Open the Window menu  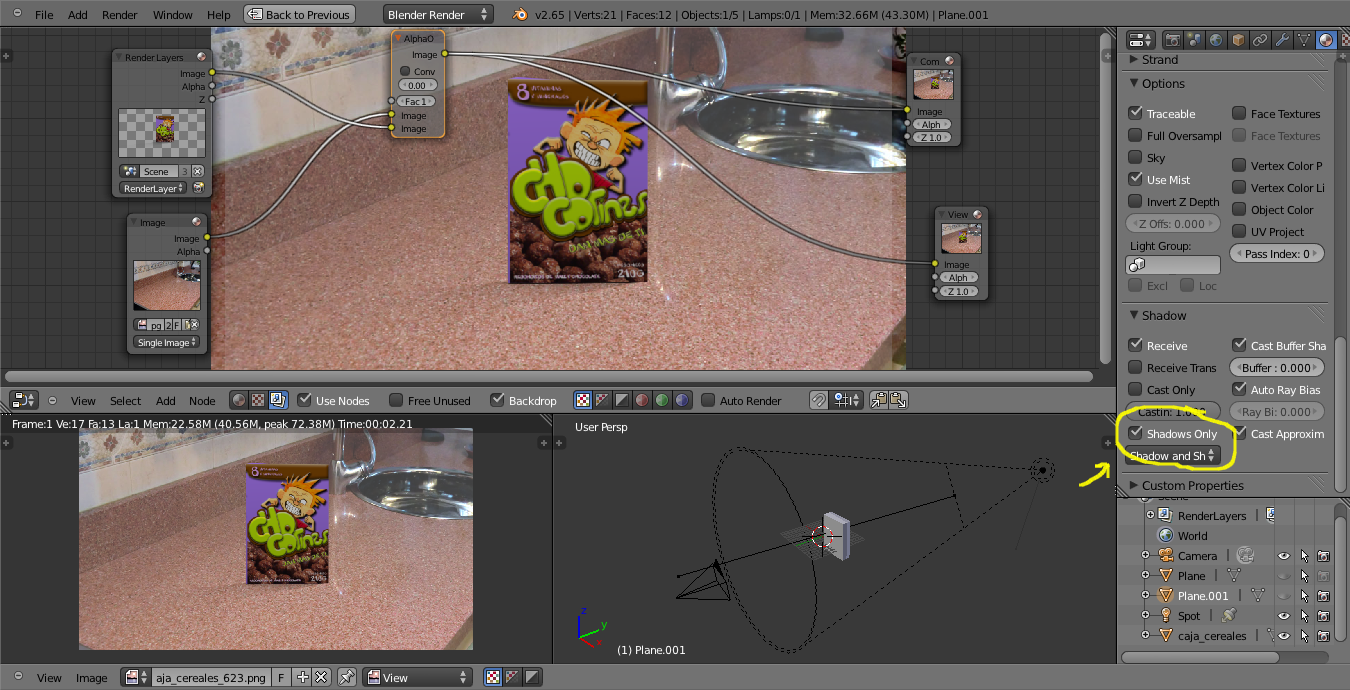pos(173,15)
